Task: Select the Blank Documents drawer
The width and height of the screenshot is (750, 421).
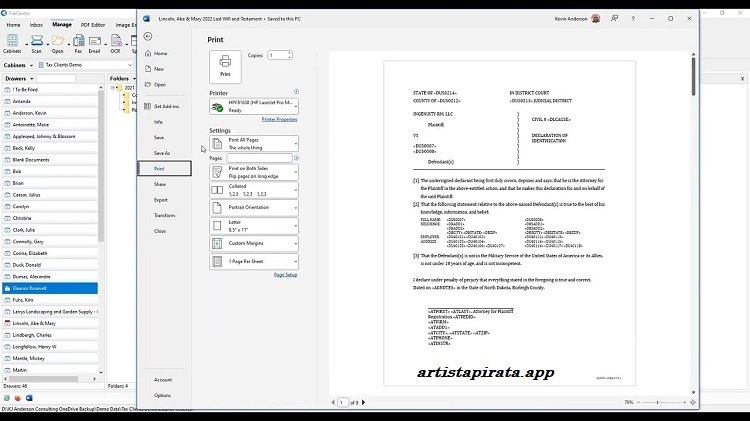Action: click(x=50, y=160)
